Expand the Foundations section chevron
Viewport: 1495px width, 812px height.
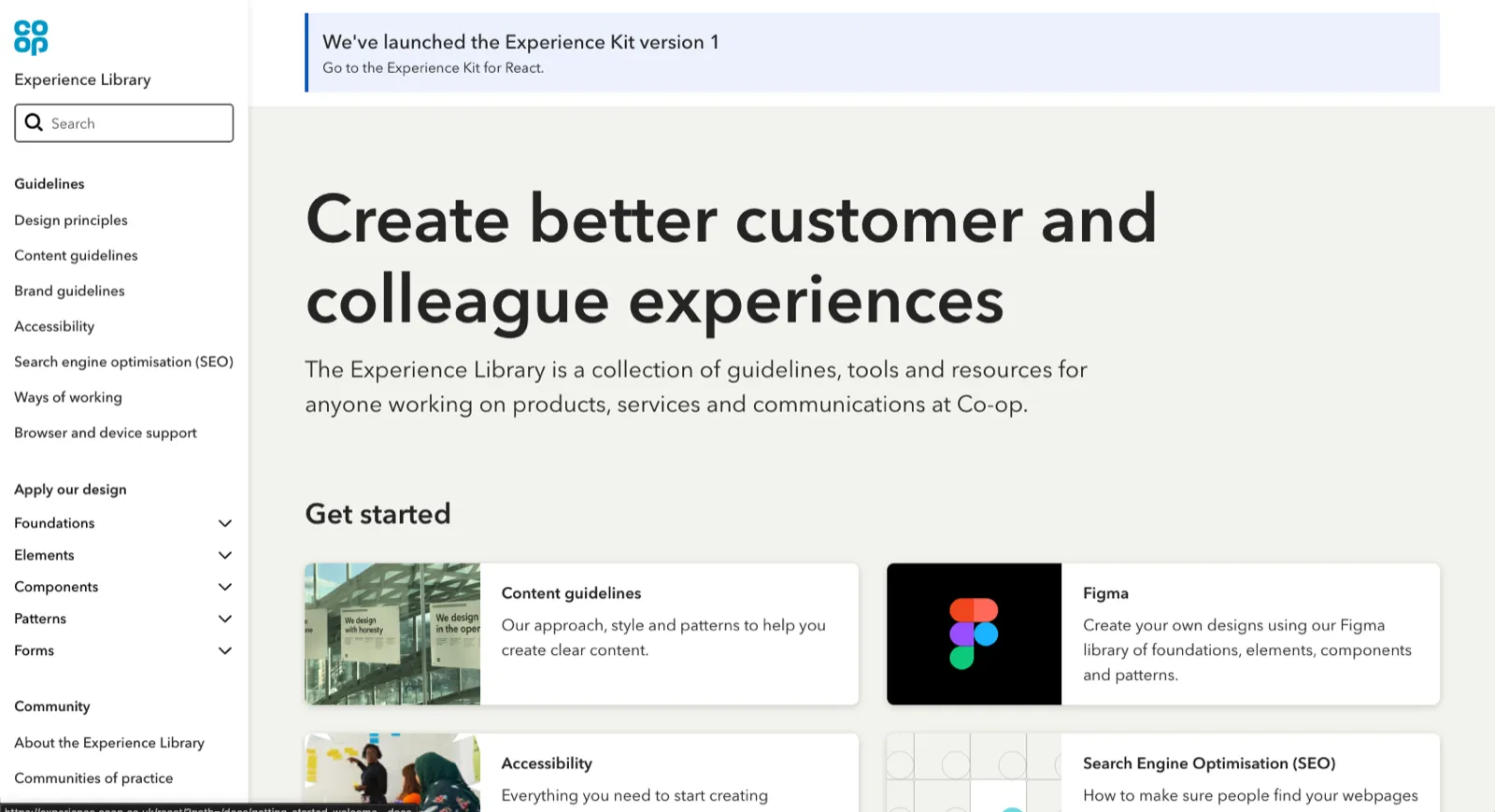click(x=225, y=523)
